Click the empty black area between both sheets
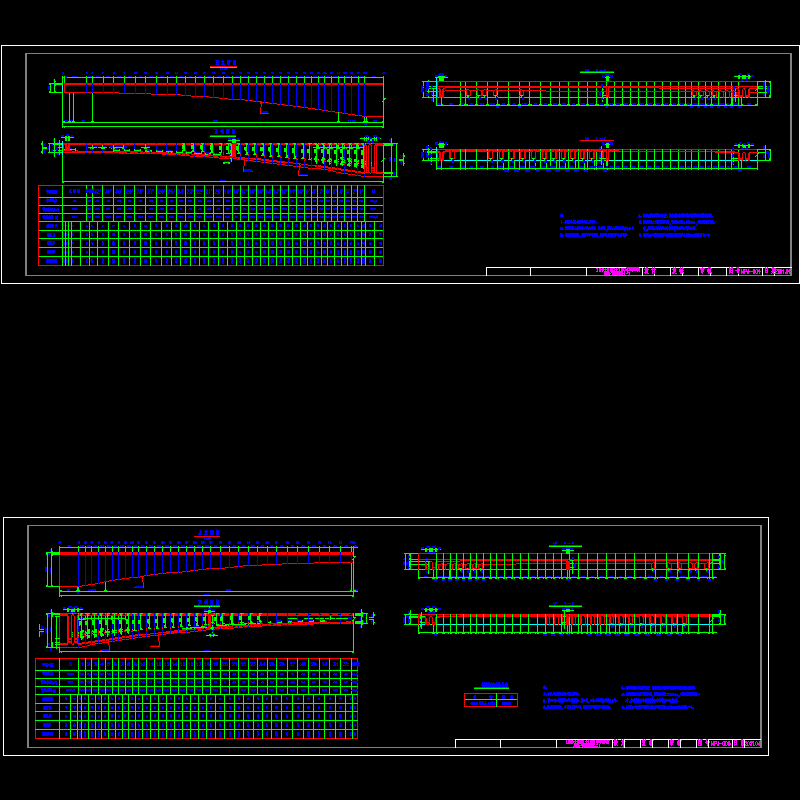This screenshot has height=800, width=800. 400,400
